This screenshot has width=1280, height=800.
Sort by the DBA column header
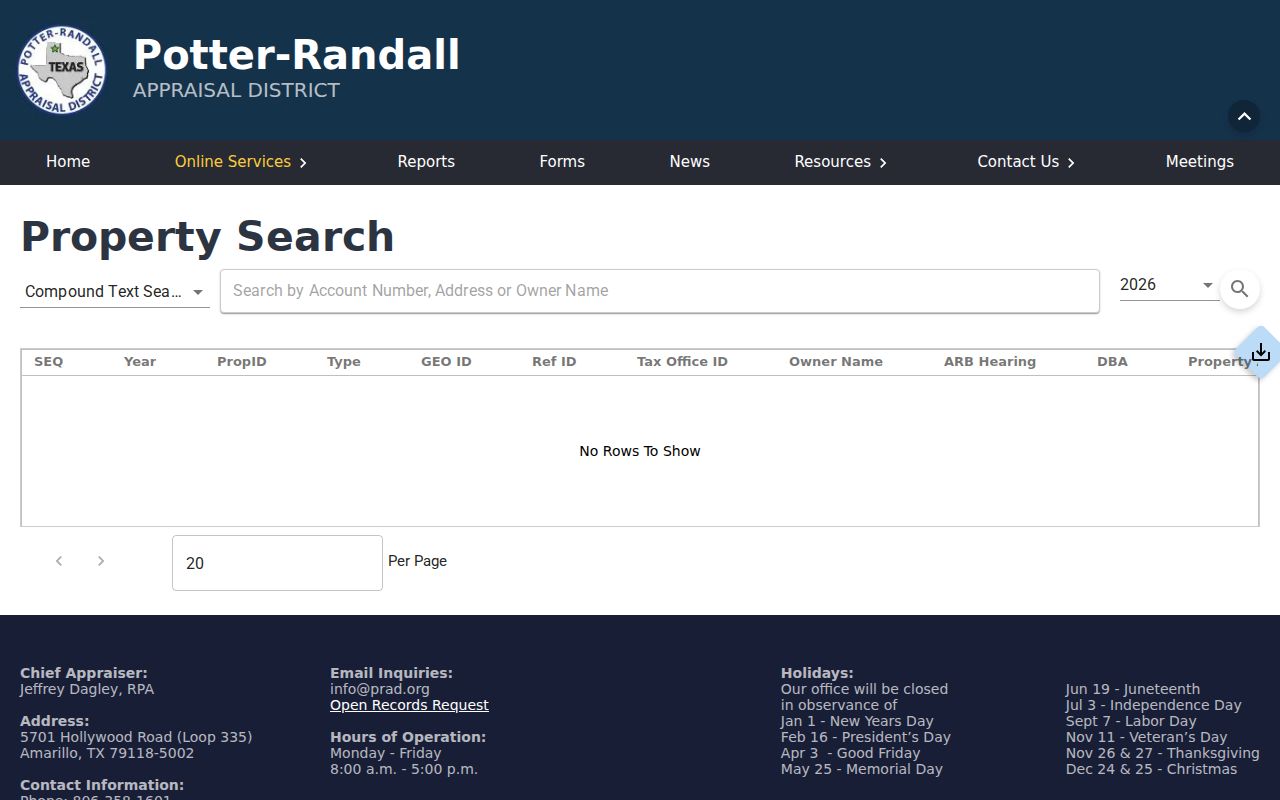point(1112,362)
